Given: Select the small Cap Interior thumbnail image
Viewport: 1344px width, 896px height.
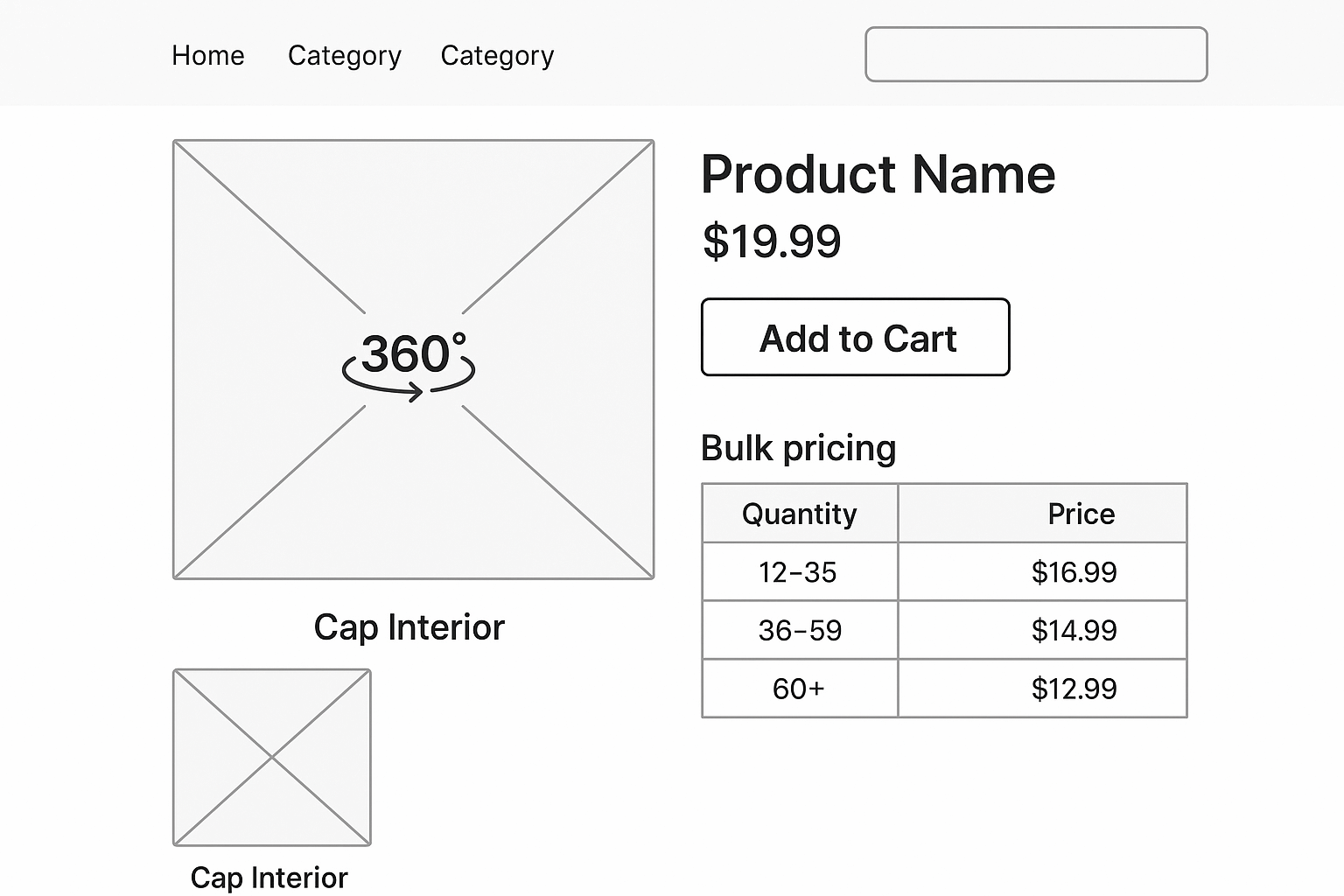Looking at the screenshot, I should pyautogui.click(x=272, y=757).
